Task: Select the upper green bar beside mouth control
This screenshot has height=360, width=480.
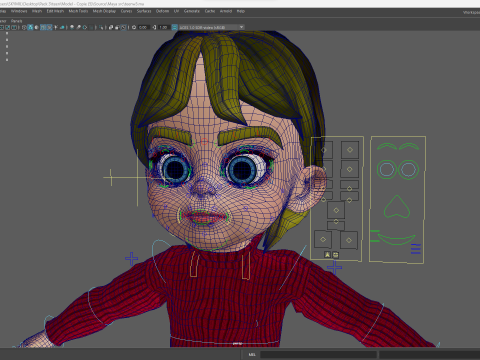Action: [375, 231]
